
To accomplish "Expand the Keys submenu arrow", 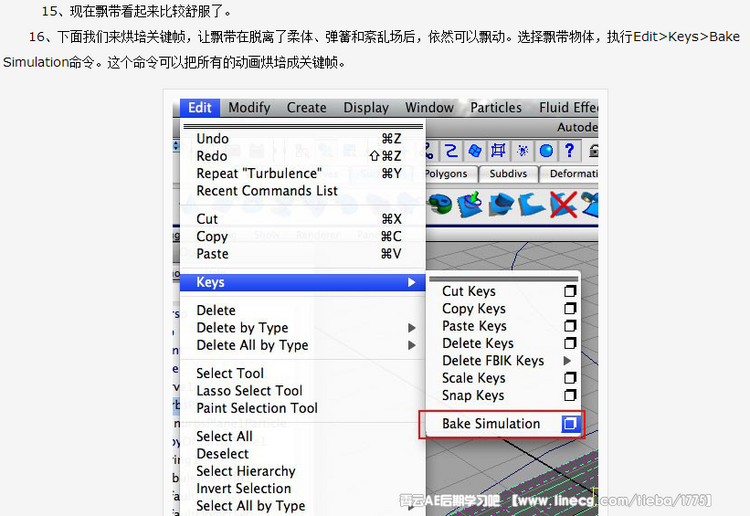I will click(x=411, y=283).
